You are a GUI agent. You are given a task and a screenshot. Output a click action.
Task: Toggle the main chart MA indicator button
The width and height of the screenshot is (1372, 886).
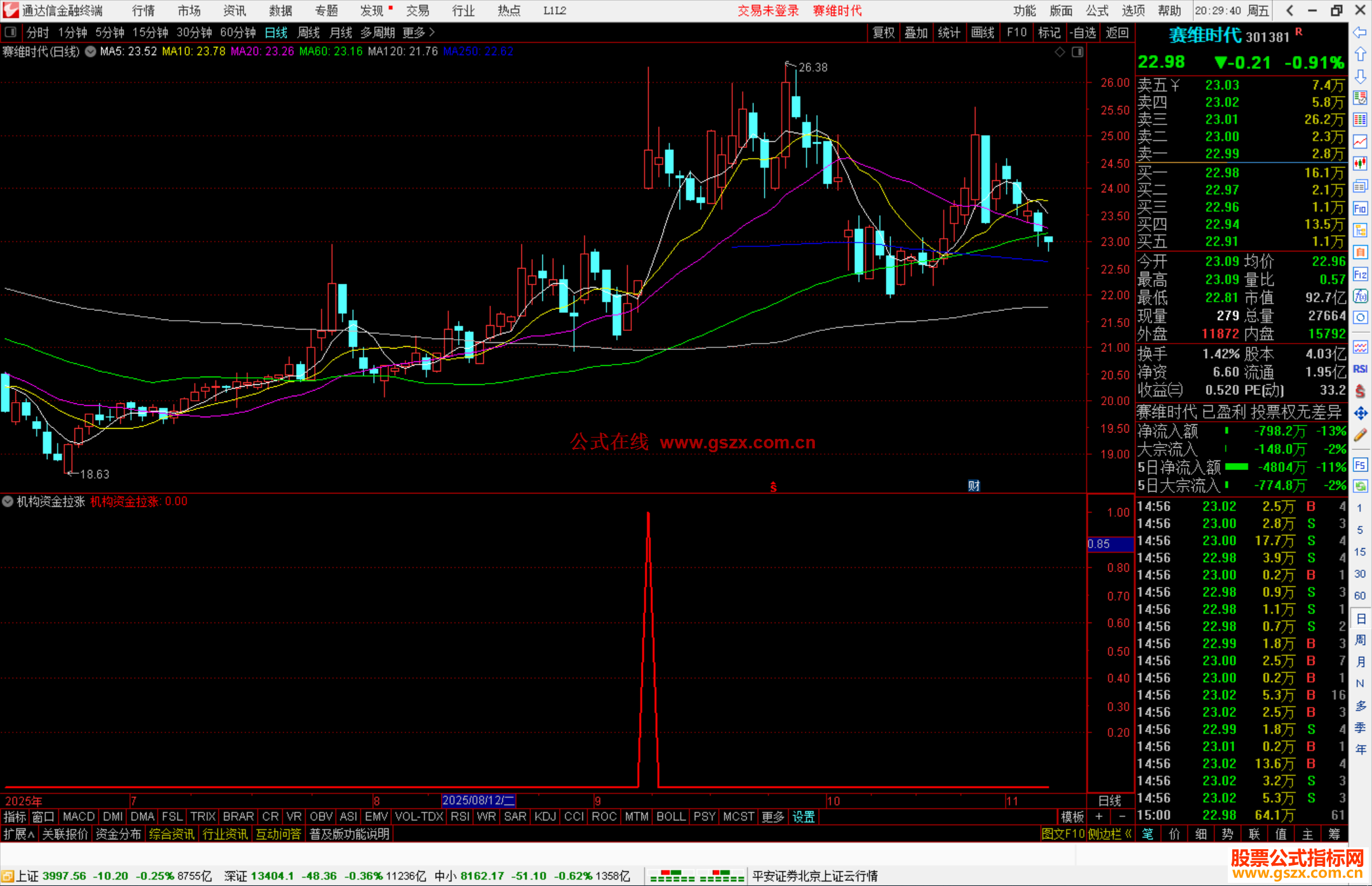pyautogui.click(x=91, y=51)
